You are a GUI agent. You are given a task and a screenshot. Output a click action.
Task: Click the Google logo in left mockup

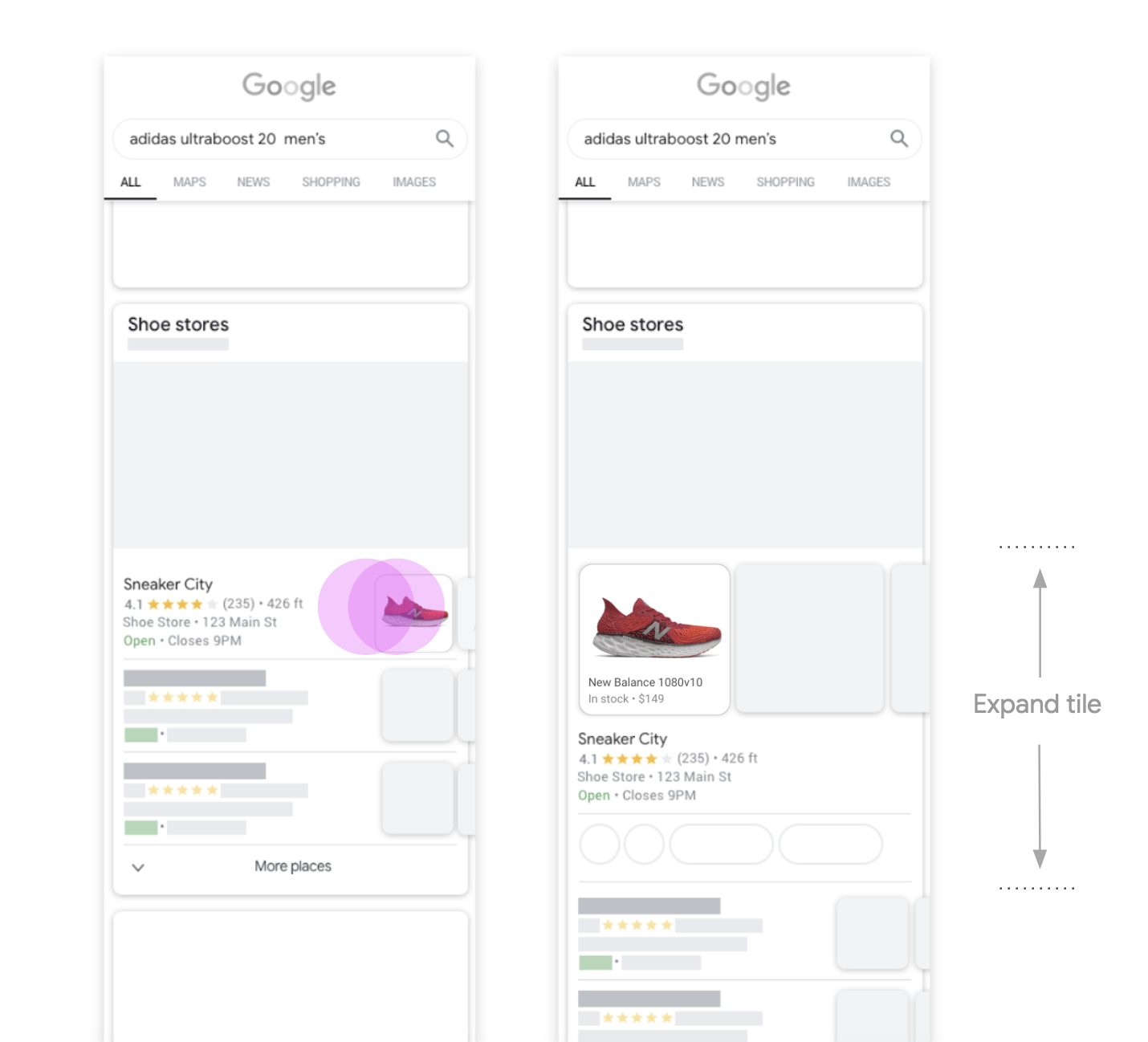click(x=289, y=86)
